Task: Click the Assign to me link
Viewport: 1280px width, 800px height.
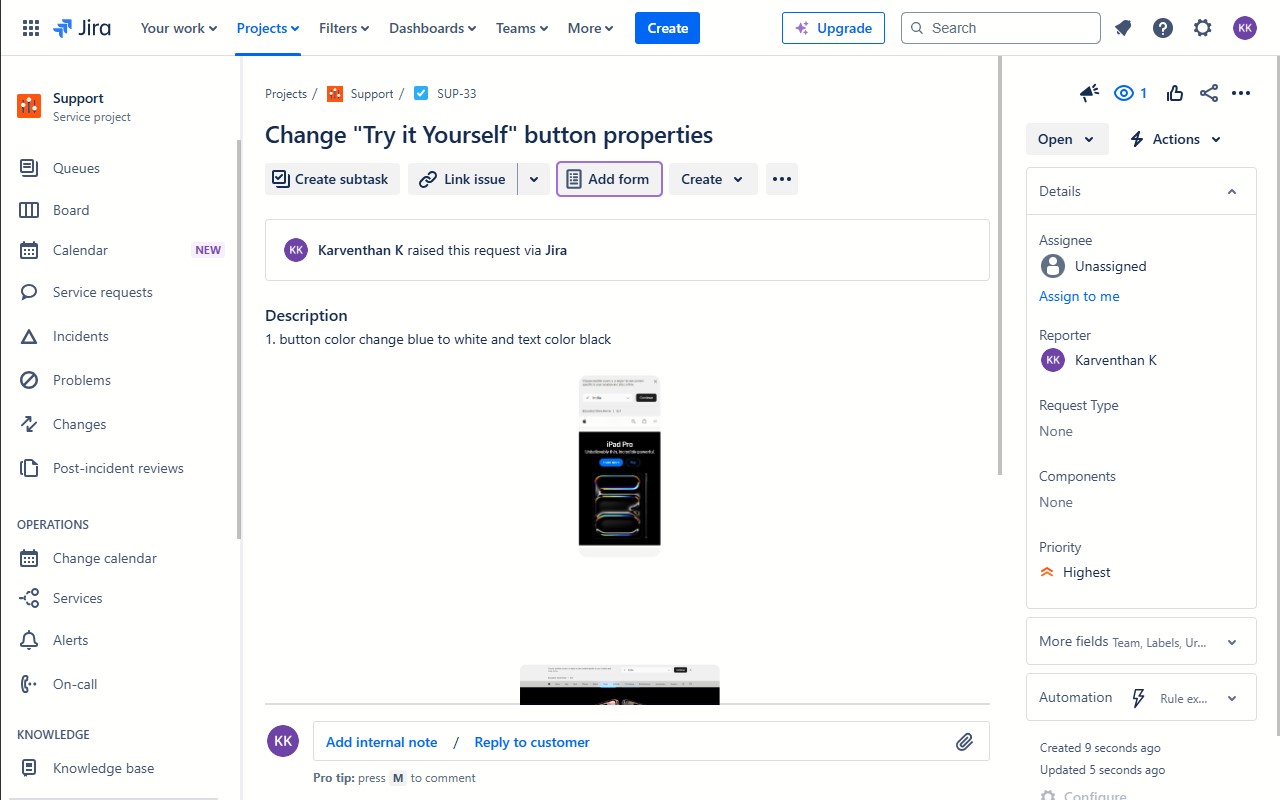Action: pyautogui.click(x=1079, y=296)
